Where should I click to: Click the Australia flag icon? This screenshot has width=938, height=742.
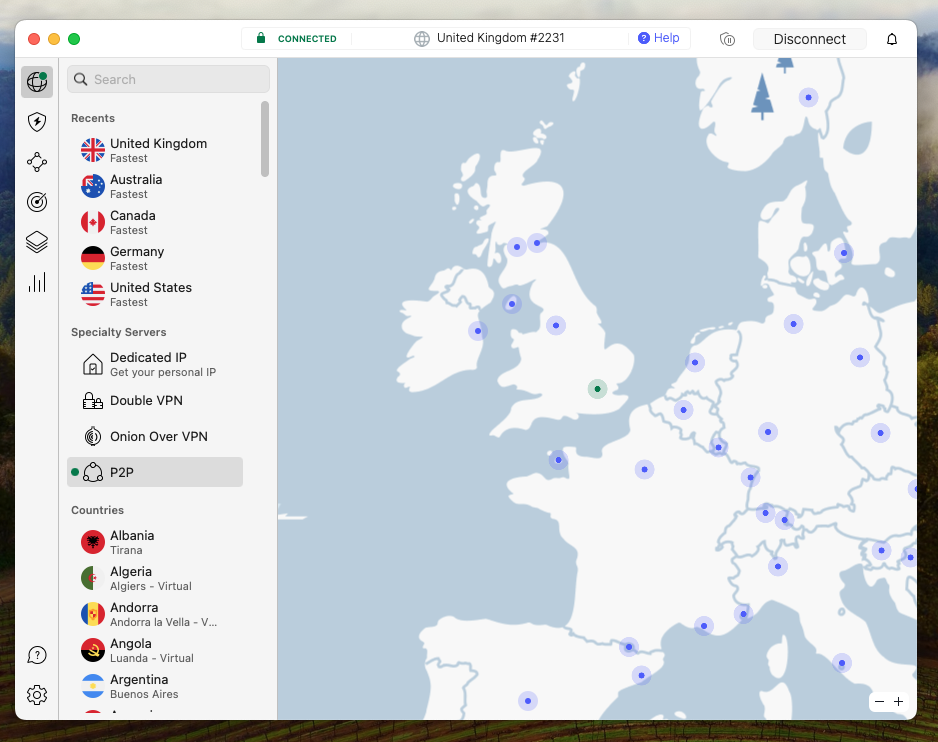tap(93, 186)
